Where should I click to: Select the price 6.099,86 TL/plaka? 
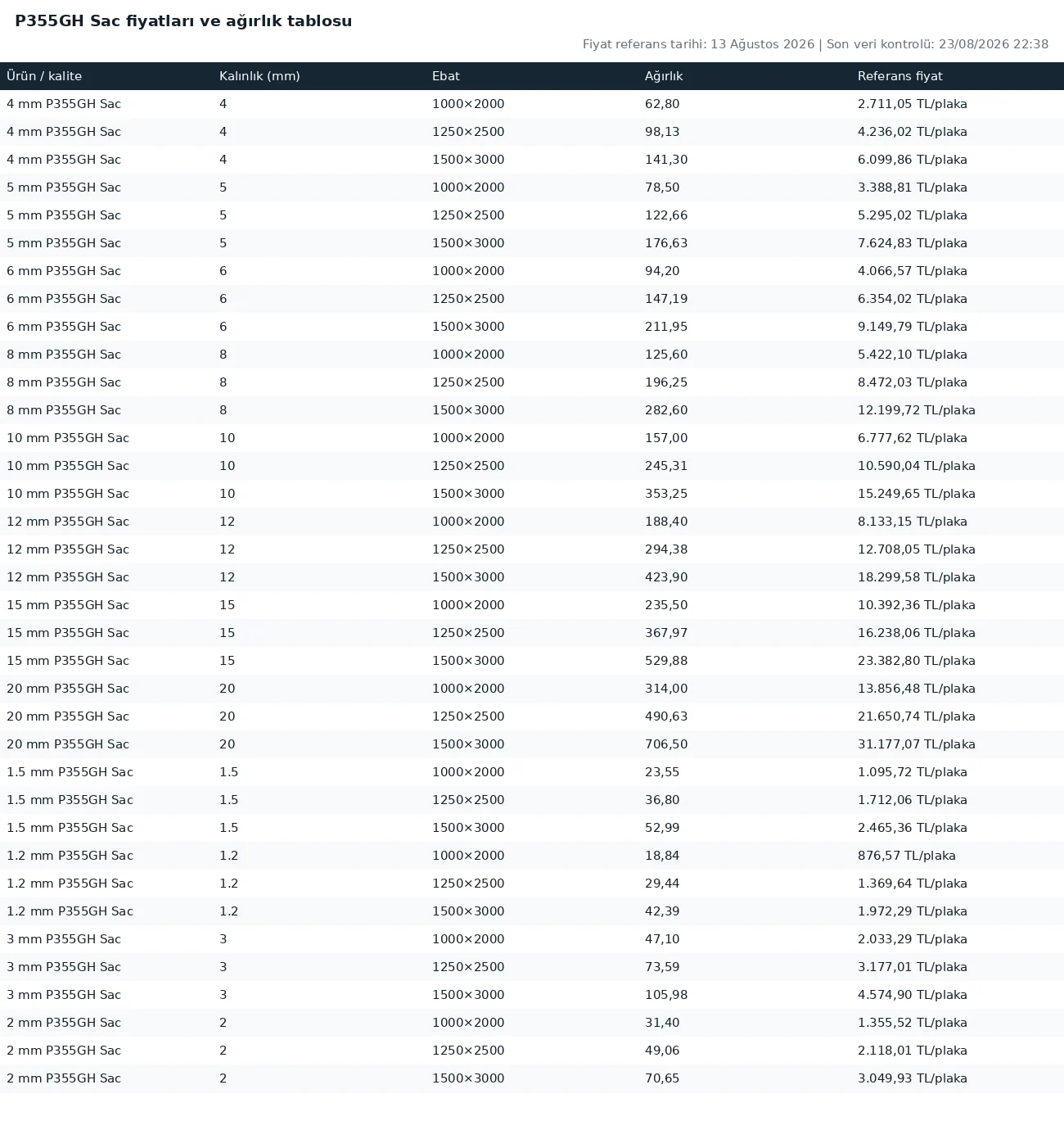(x=913, y=160)
